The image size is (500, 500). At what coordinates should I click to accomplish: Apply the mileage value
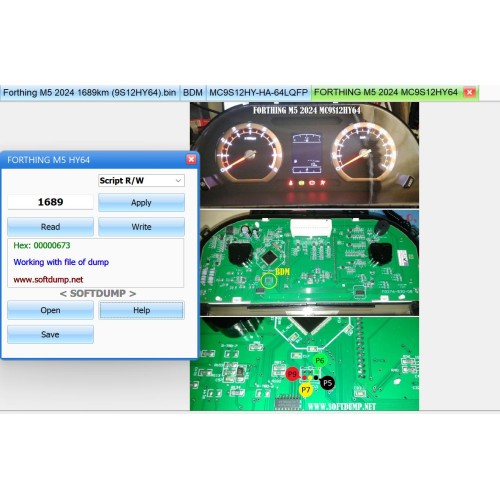pos(141,202)
